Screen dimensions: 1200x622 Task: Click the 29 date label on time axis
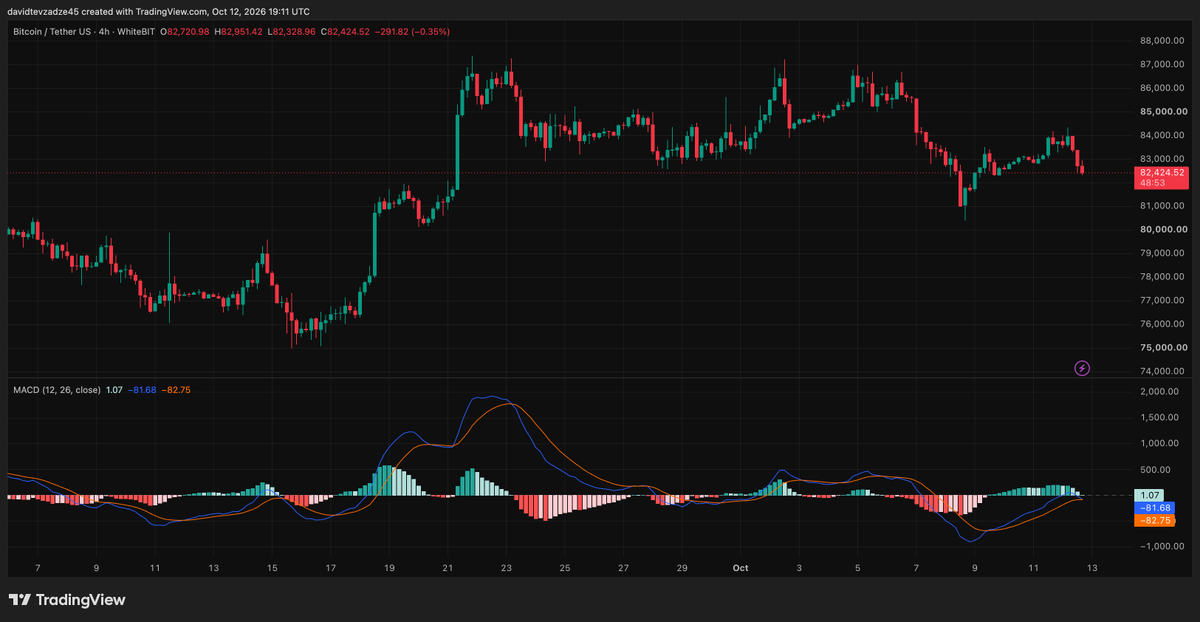[x=682, y=568]
